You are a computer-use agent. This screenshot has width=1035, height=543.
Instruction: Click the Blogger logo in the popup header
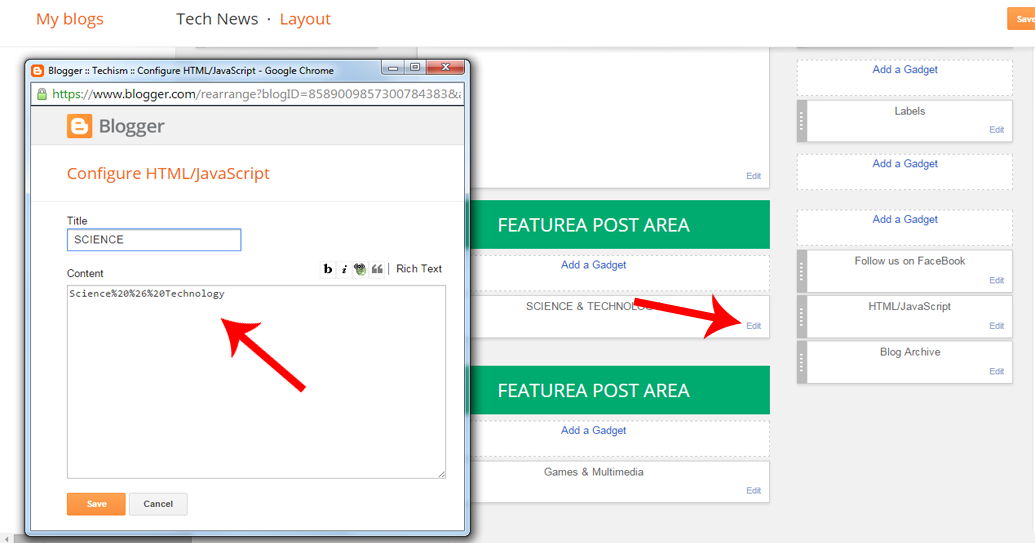pos(116,126)
